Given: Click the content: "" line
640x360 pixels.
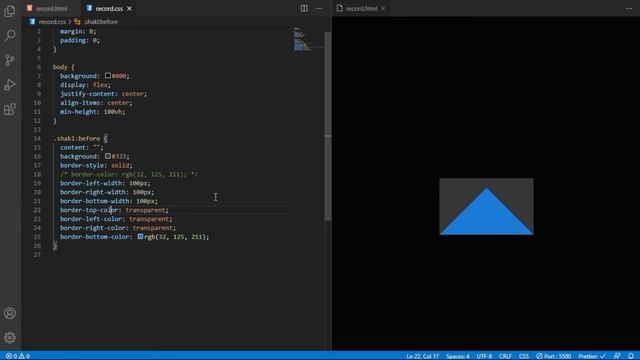Looking at the screenshot, I should 82,147.
